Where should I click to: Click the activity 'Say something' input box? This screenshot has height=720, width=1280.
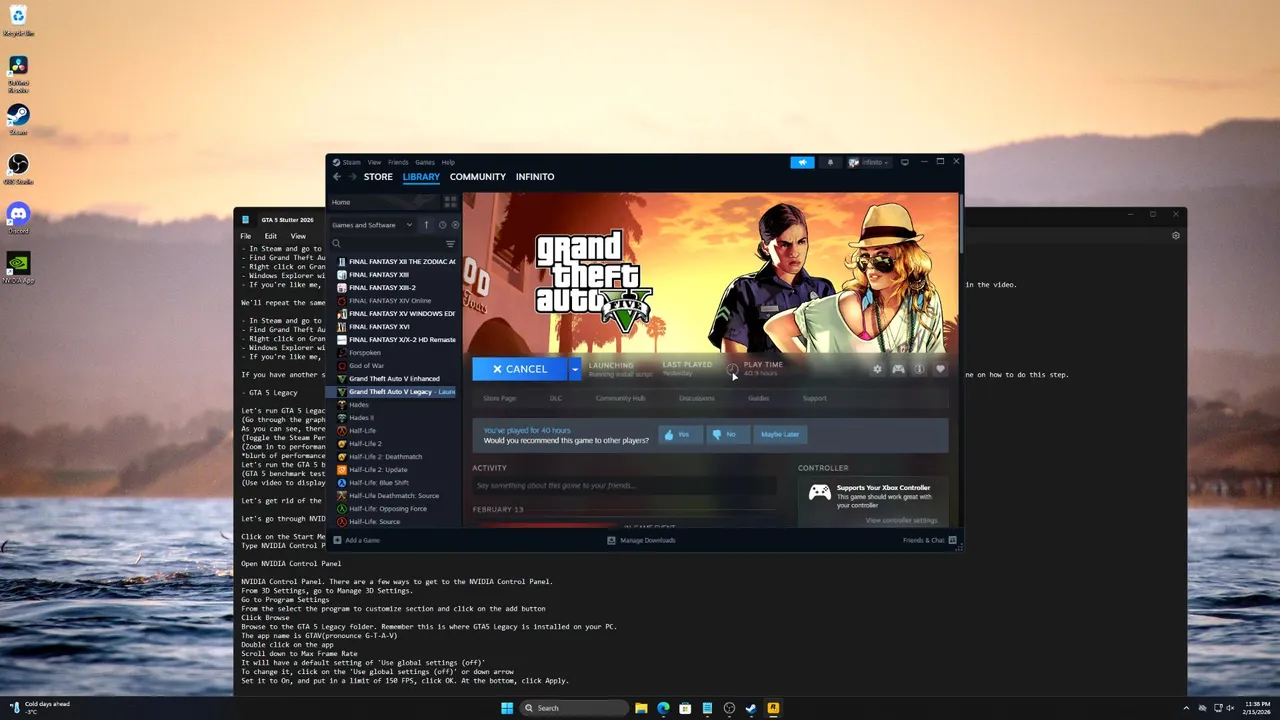624,485
